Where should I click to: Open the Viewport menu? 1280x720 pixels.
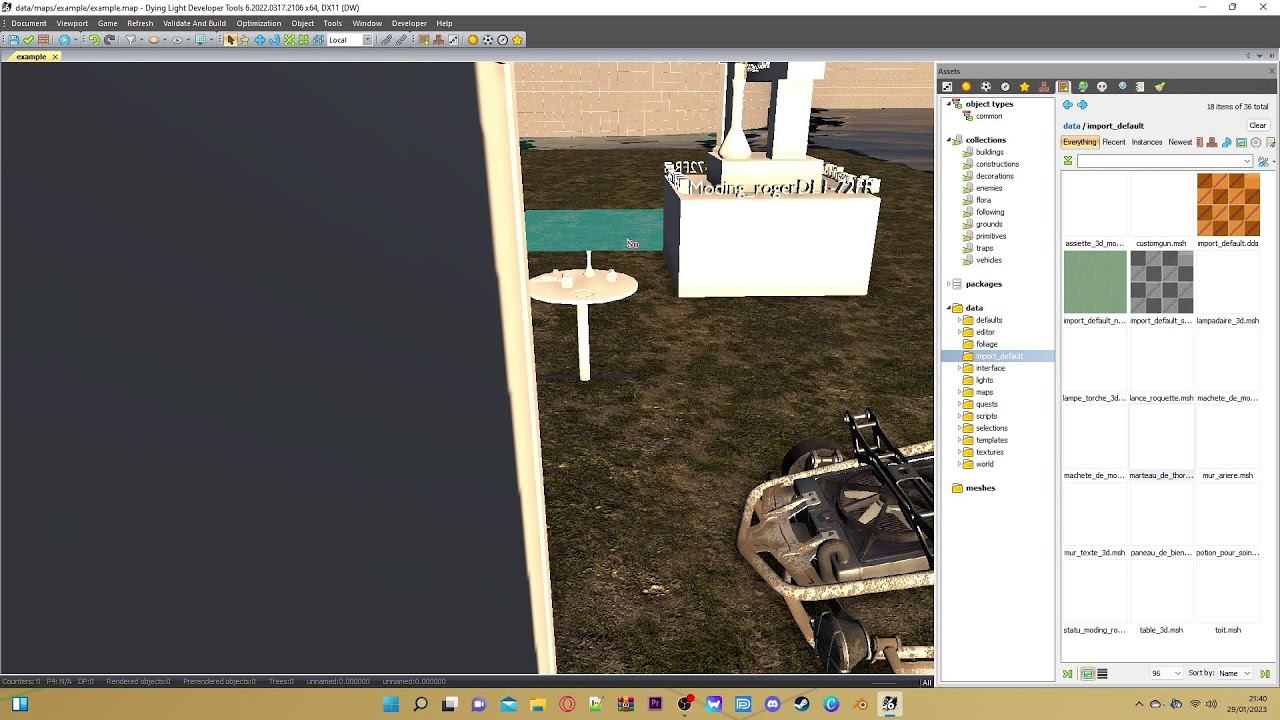[x=72, y=23]
